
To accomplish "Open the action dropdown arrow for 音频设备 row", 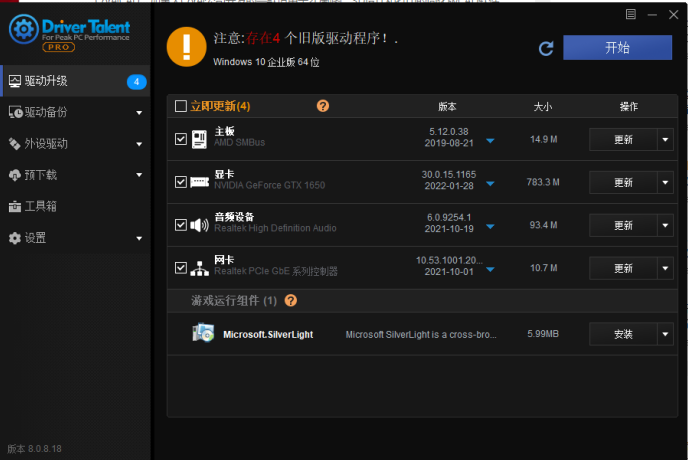I will 665,225.
